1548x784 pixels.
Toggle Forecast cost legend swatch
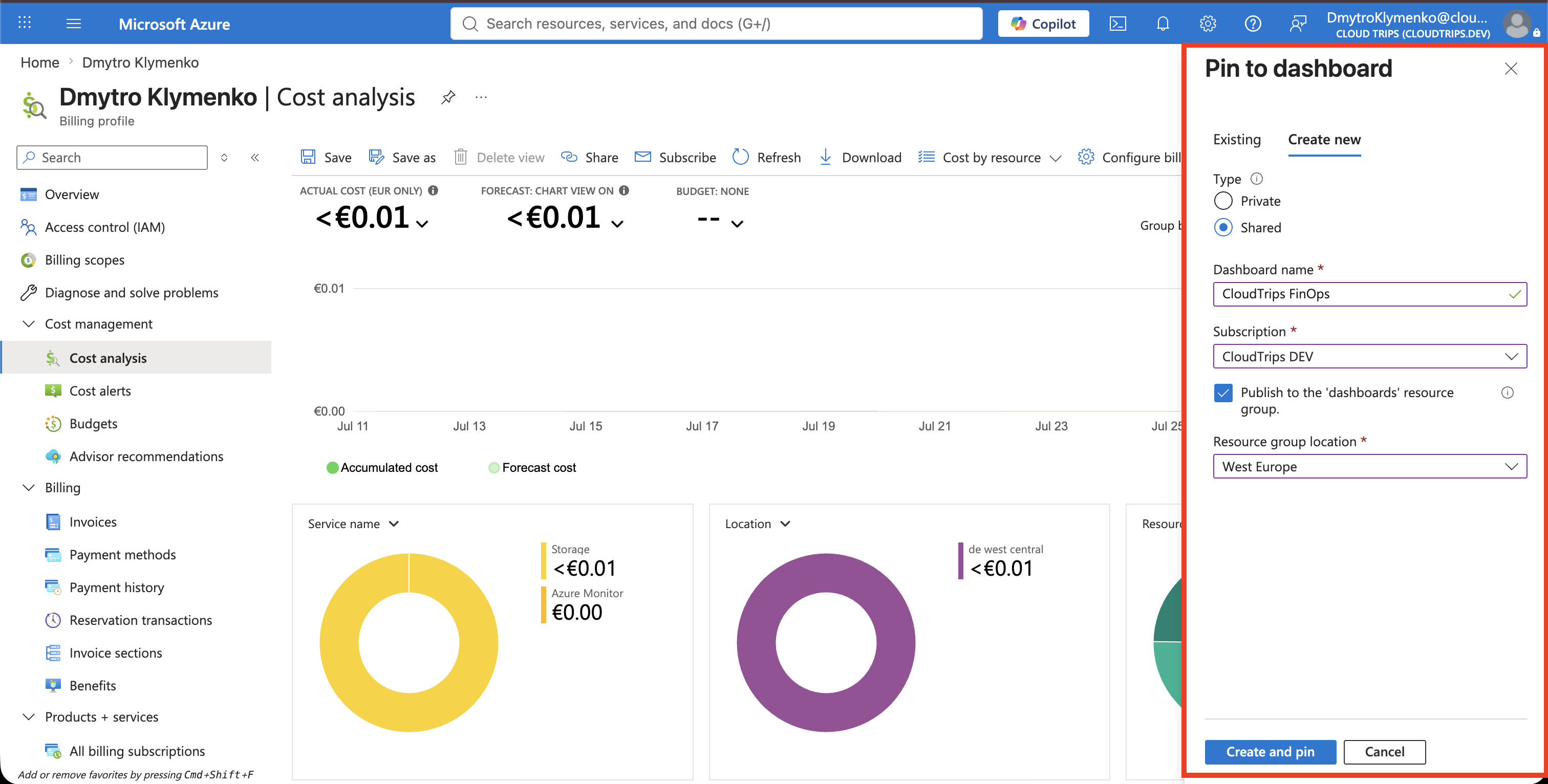(x=494, y=467)
